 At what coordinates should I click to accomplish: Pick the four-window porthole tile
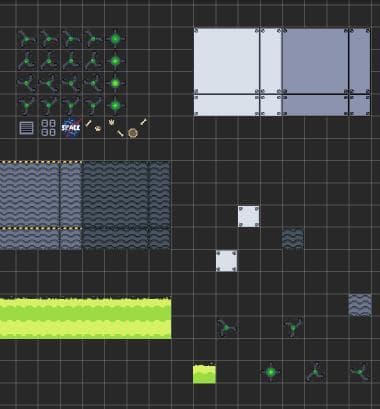coord(48,128)
